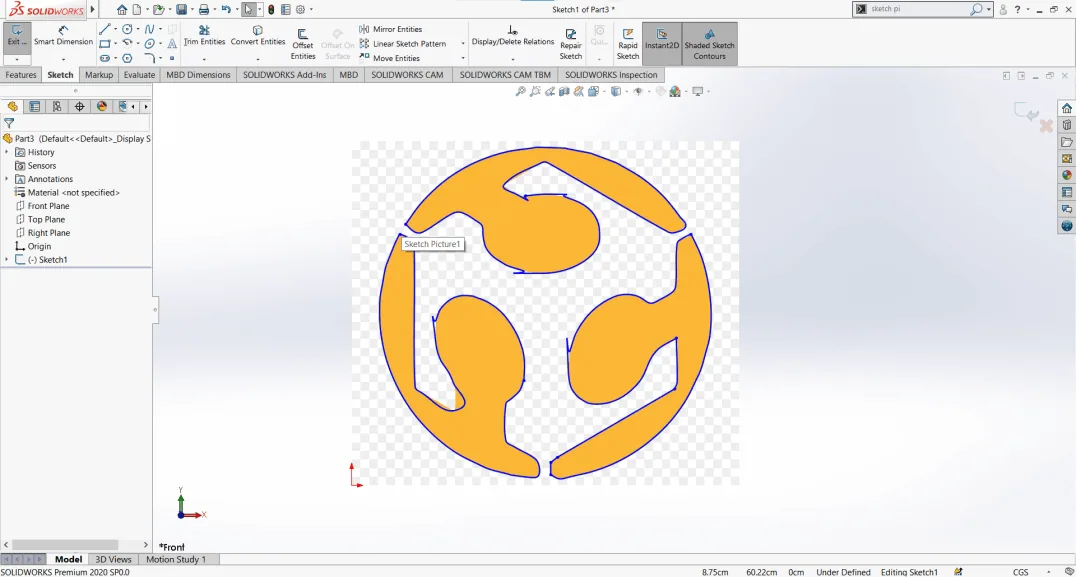Open the Smart Dimension dropdown arrow

point(63,59)
